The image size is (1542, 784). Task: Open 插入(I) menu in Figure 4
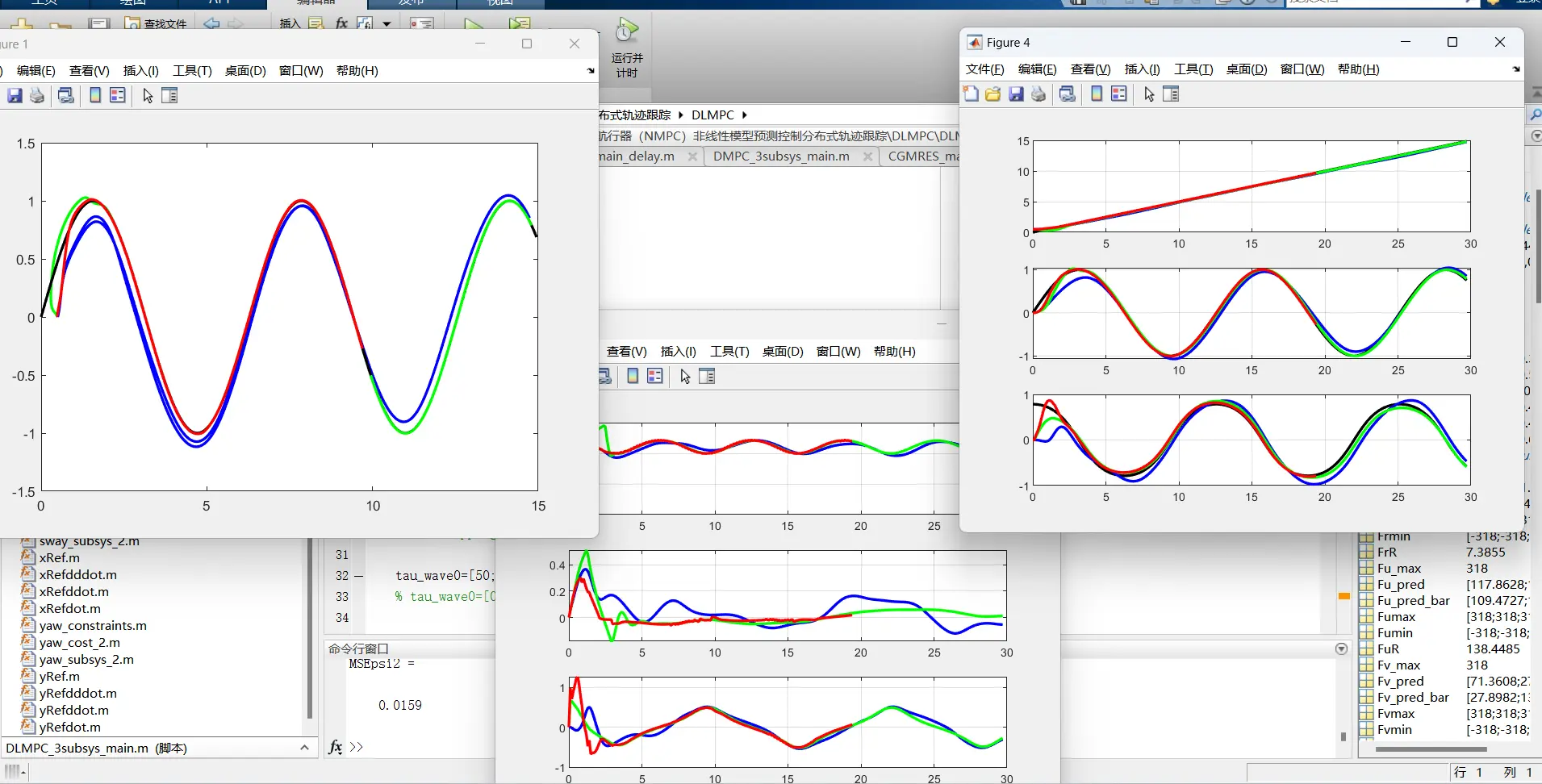pyautogui.click(x=1143, y=69)
